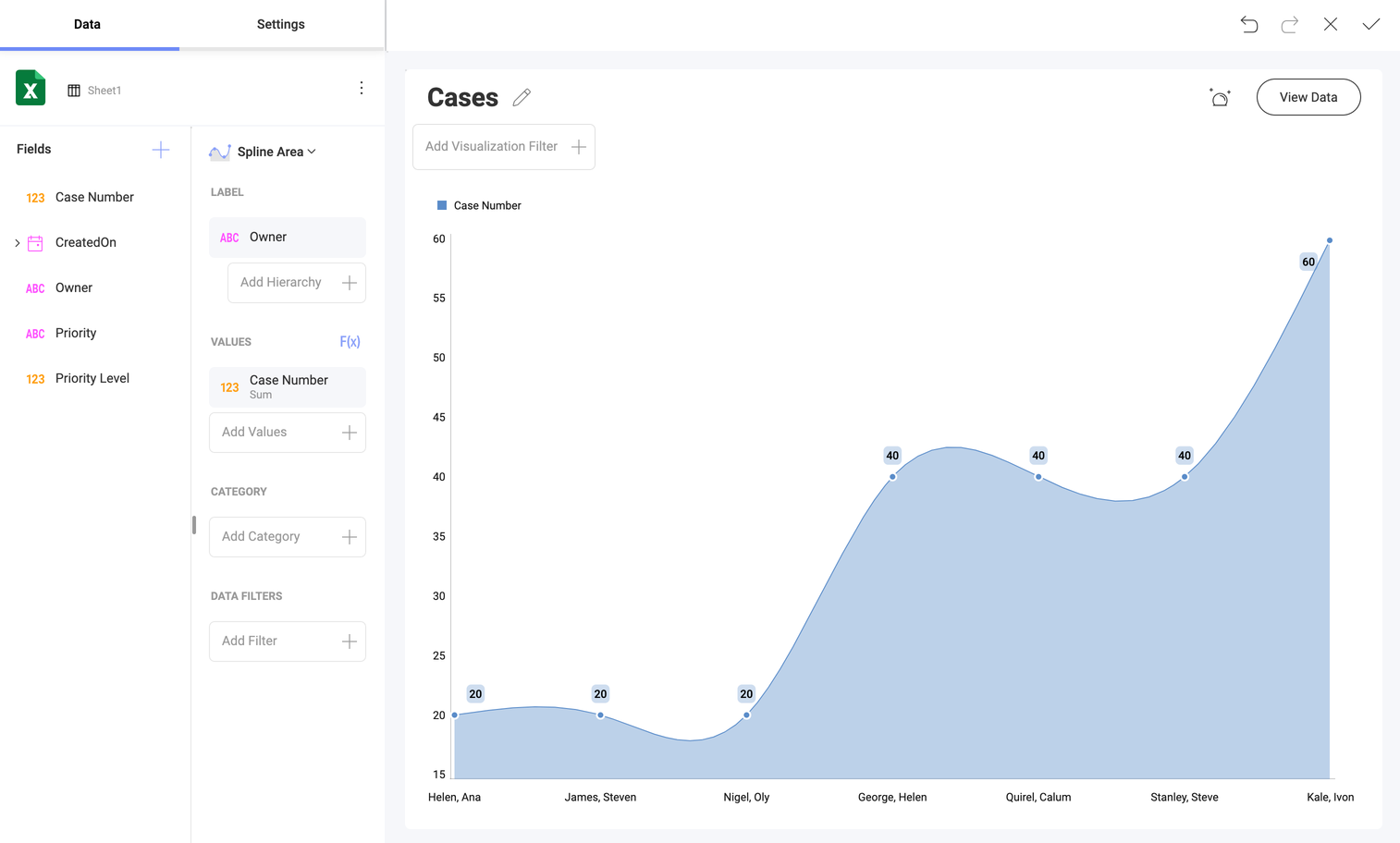The image size is (1400, 843).
Task: Click the 40 label above Quirel, Calum
Action: (x=1038, y=456)
